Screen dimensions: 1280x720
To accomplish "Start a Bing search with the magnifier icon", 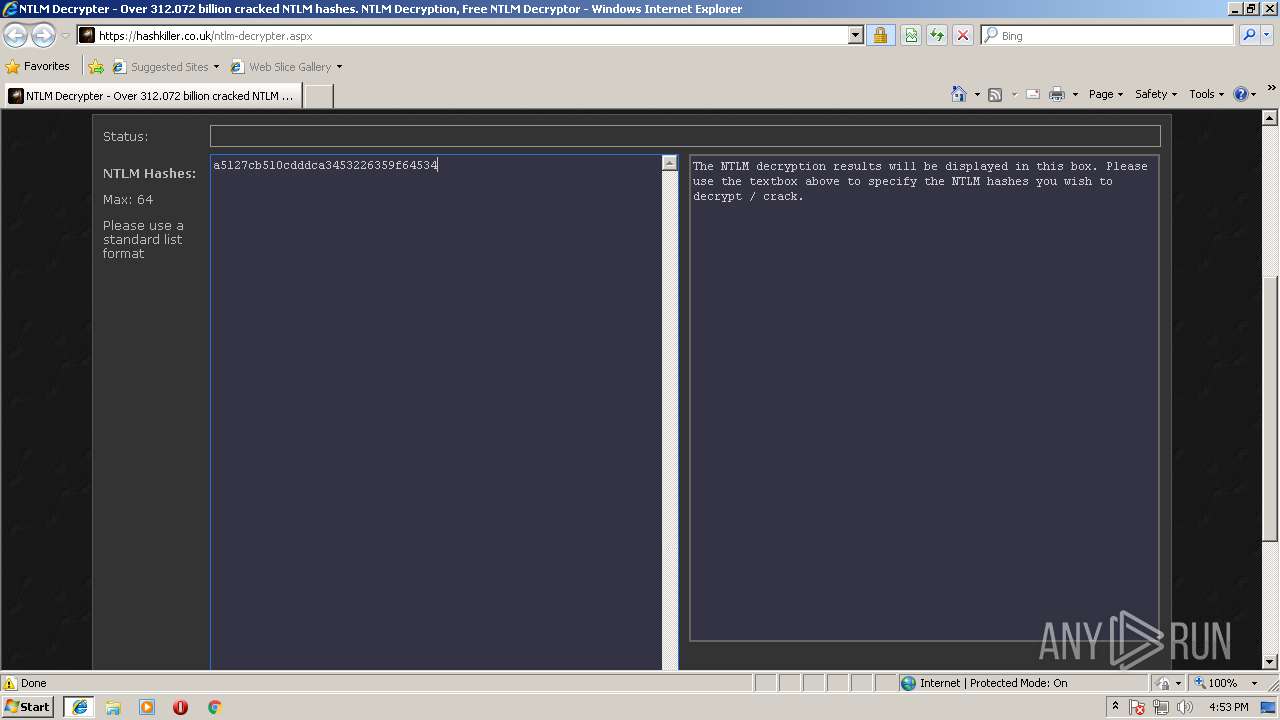I will [1249, 35].
